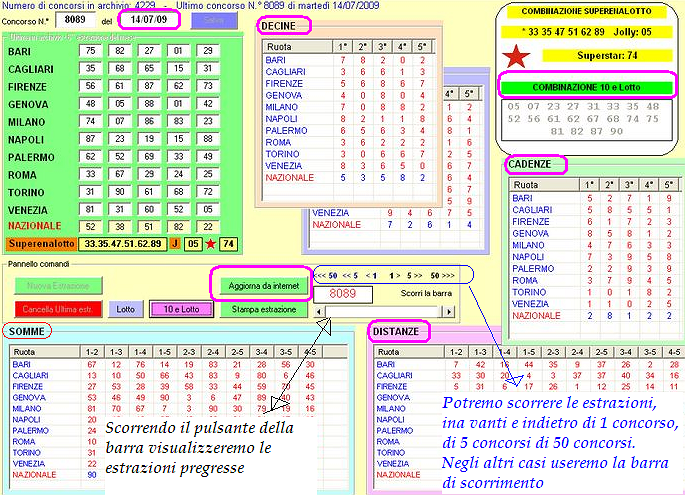The height and width of the screenshot is (495, 685).
Task: Advance 50 draws with 50 >>>
Action: coord(442,276)
